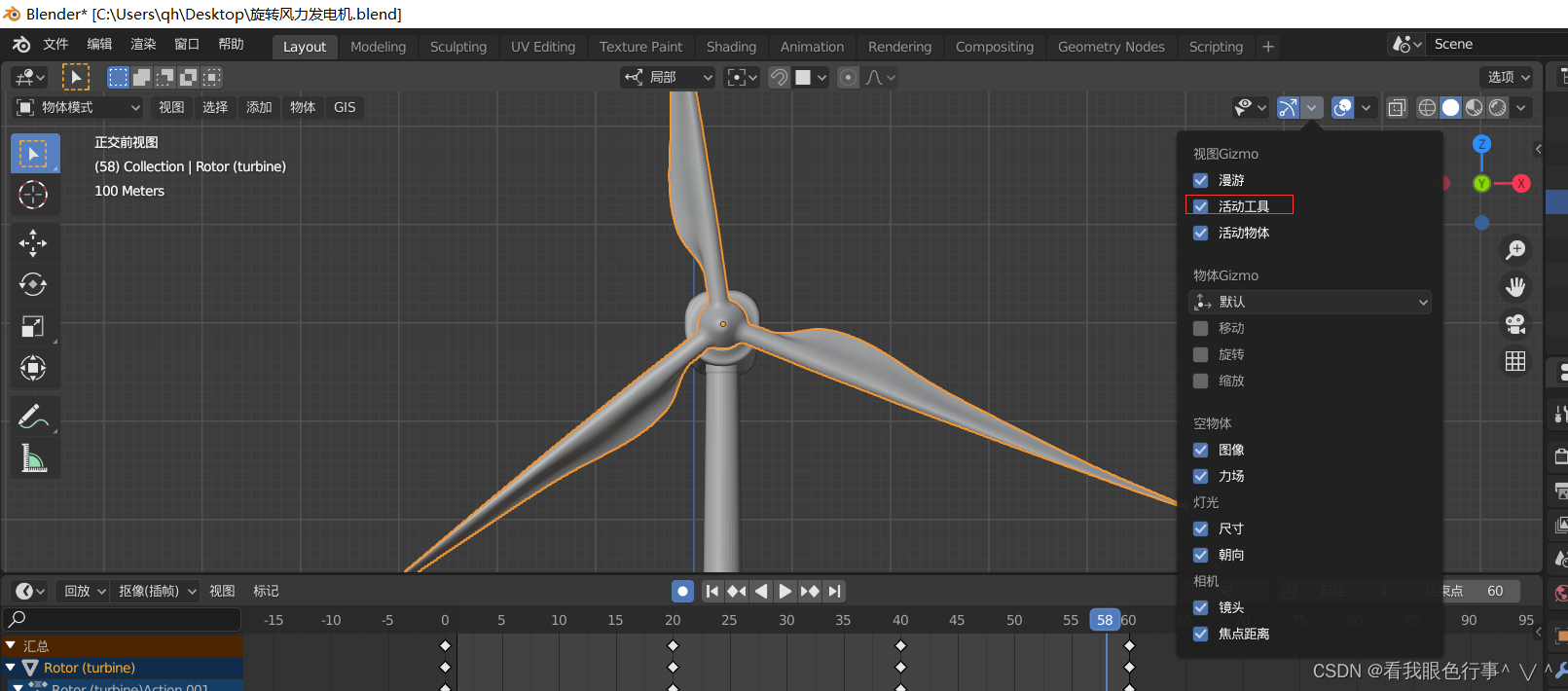The width and height of the screenshot is (1568, 691).
Task: Click the Z axis on navigation gizmo
Action: 1481,144
